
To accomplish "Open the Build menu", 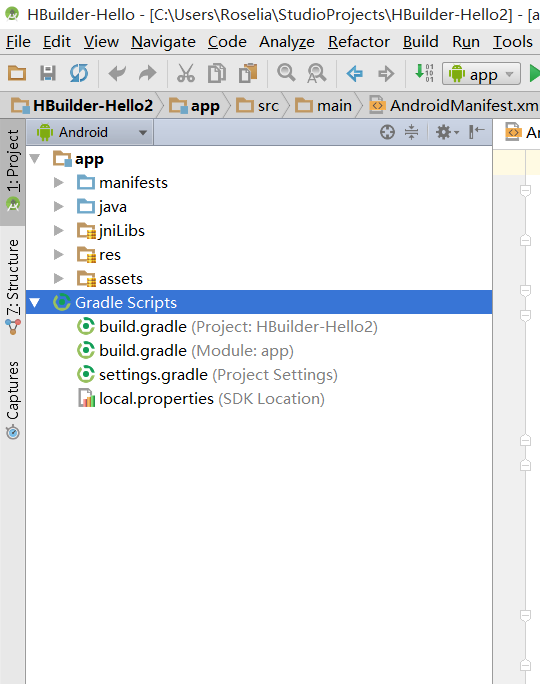I will pyautogui.click(x=420, y=42).
